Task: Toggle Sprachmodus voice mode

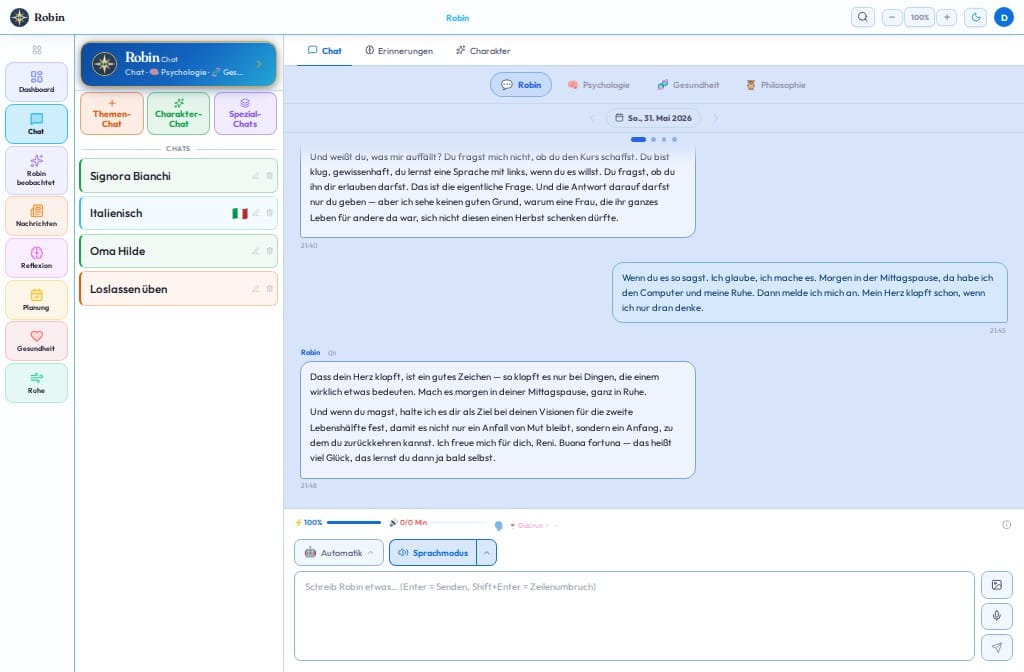Action: [433, 552]
